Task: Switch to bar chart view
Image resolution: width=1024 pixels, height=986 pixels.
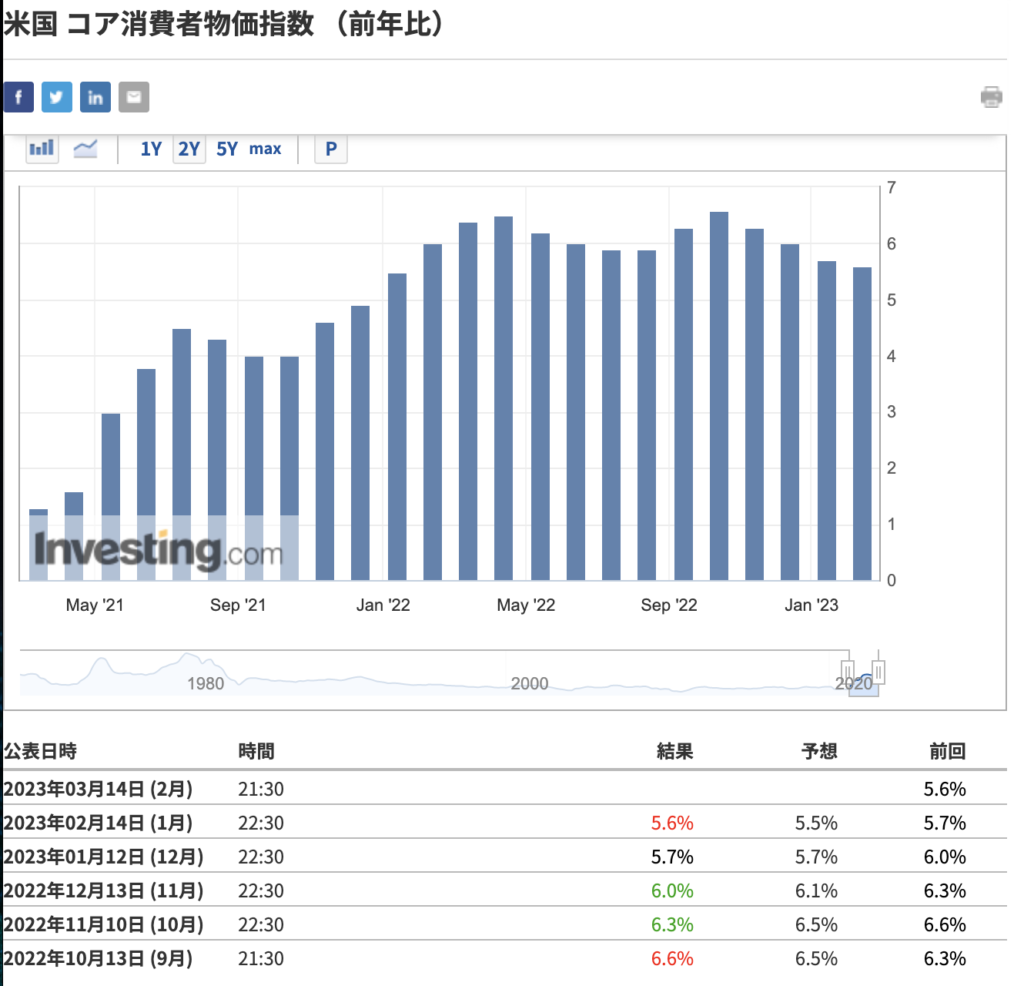Action: click(42, 149)
